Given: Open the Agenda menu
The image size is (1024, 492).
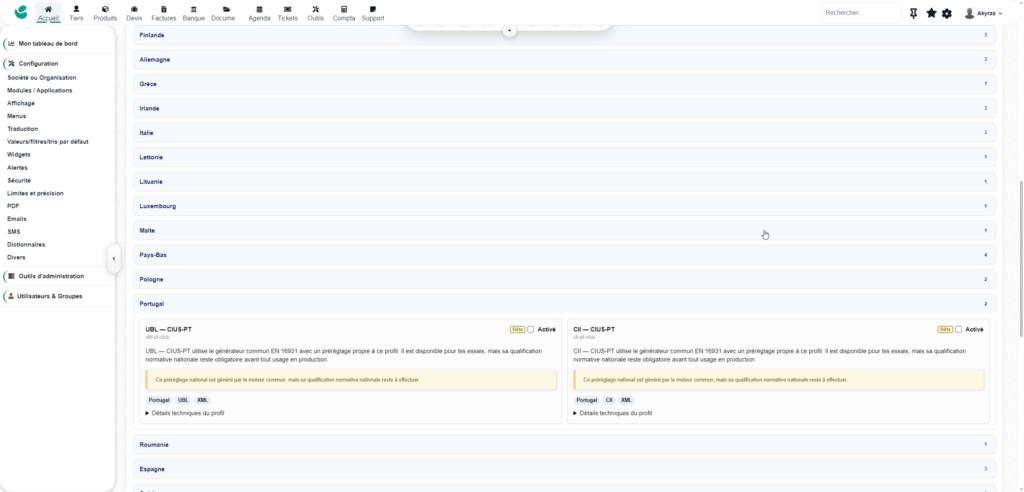Looking at the screenshot, I should pyautogui.click(x=259, y=13).
